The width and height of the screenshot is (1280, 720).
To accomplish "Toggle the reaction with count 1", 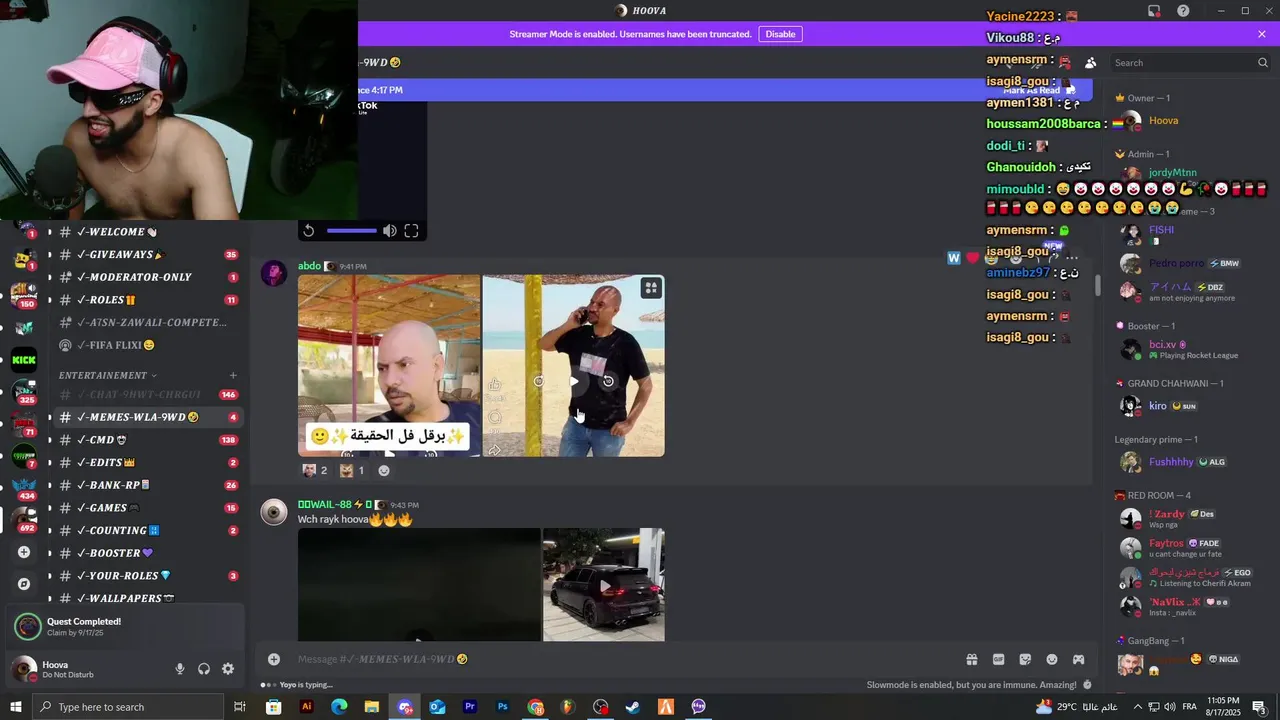I will coord(352,470).
